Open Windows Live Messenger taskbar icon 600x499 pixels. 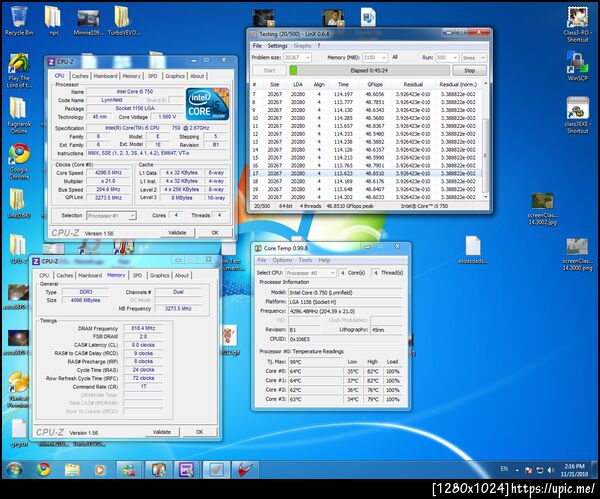pos(129,470)
